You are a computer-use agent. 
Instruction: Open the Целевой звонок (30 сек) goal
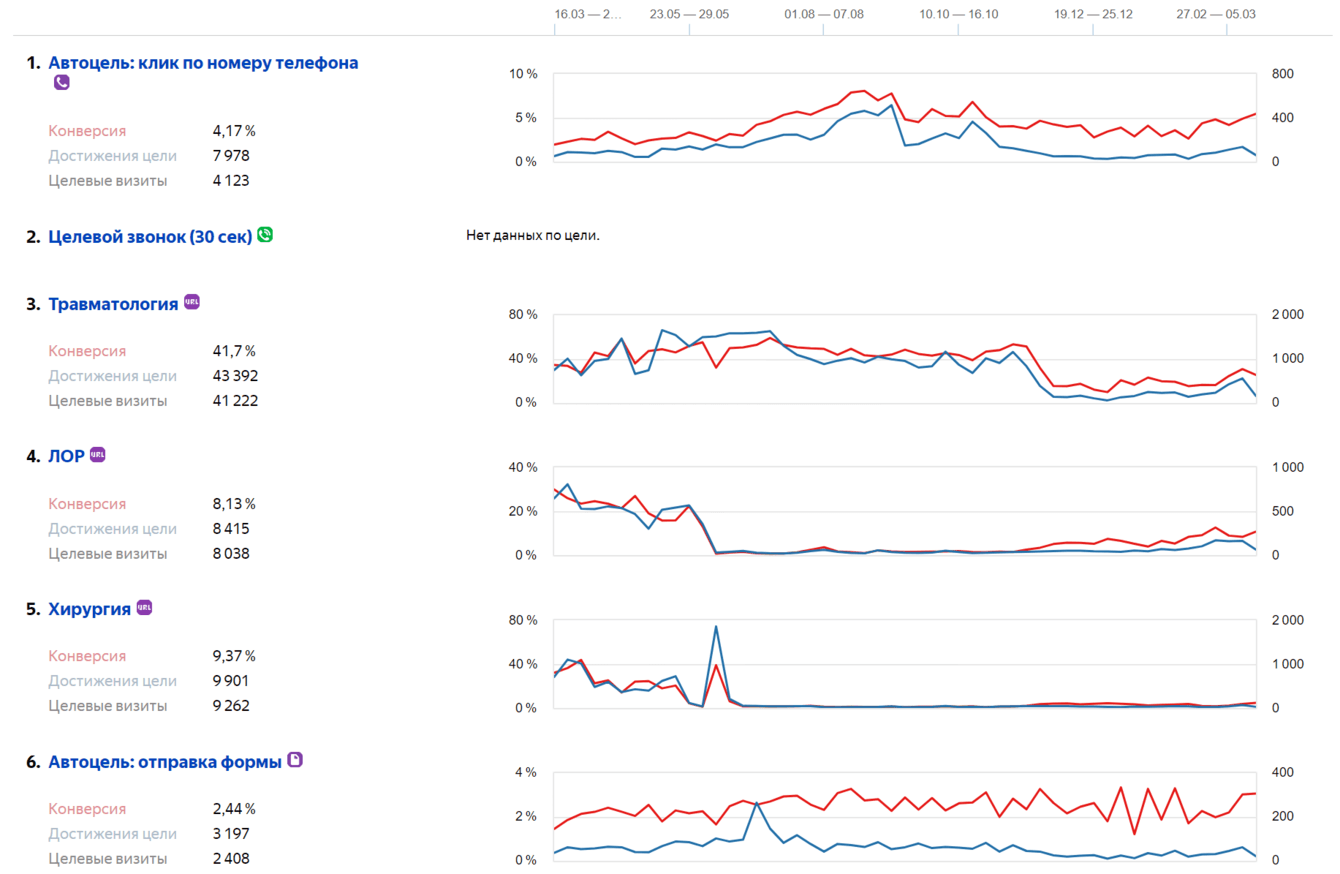click(150, 237)
